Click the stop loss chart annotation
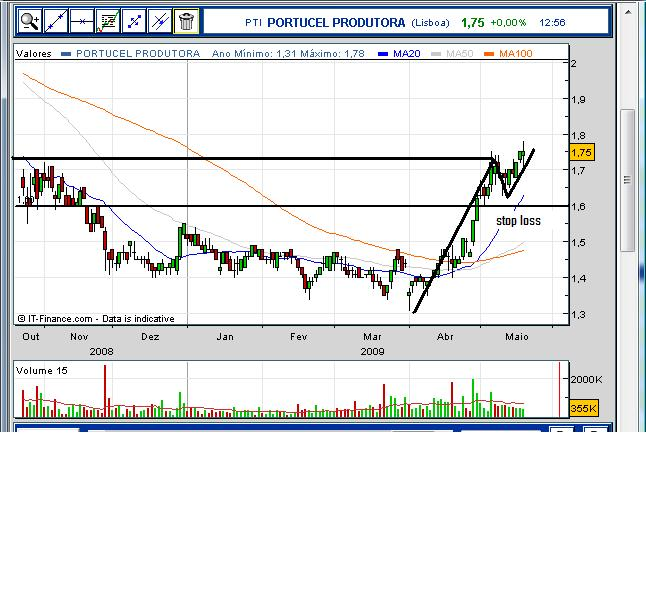646x601 pixels. [518, 221]
